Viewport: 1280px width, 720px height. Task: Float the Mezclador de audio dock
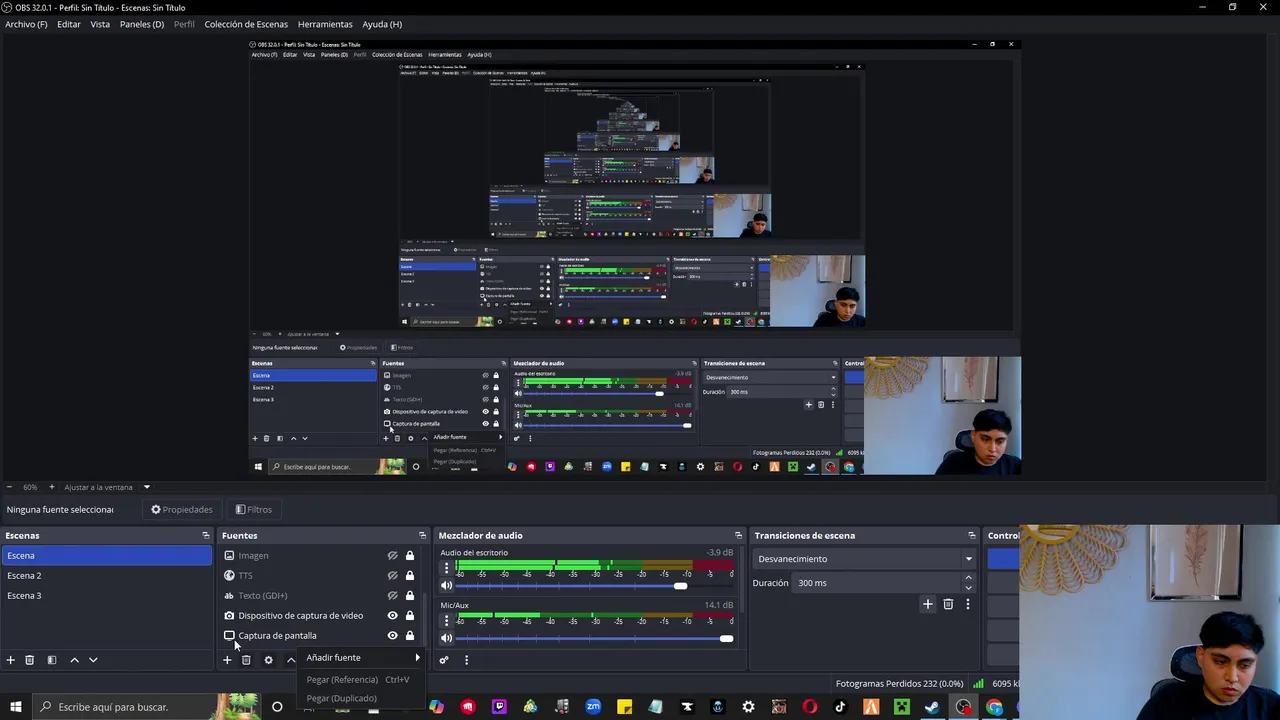click(738, 536)
